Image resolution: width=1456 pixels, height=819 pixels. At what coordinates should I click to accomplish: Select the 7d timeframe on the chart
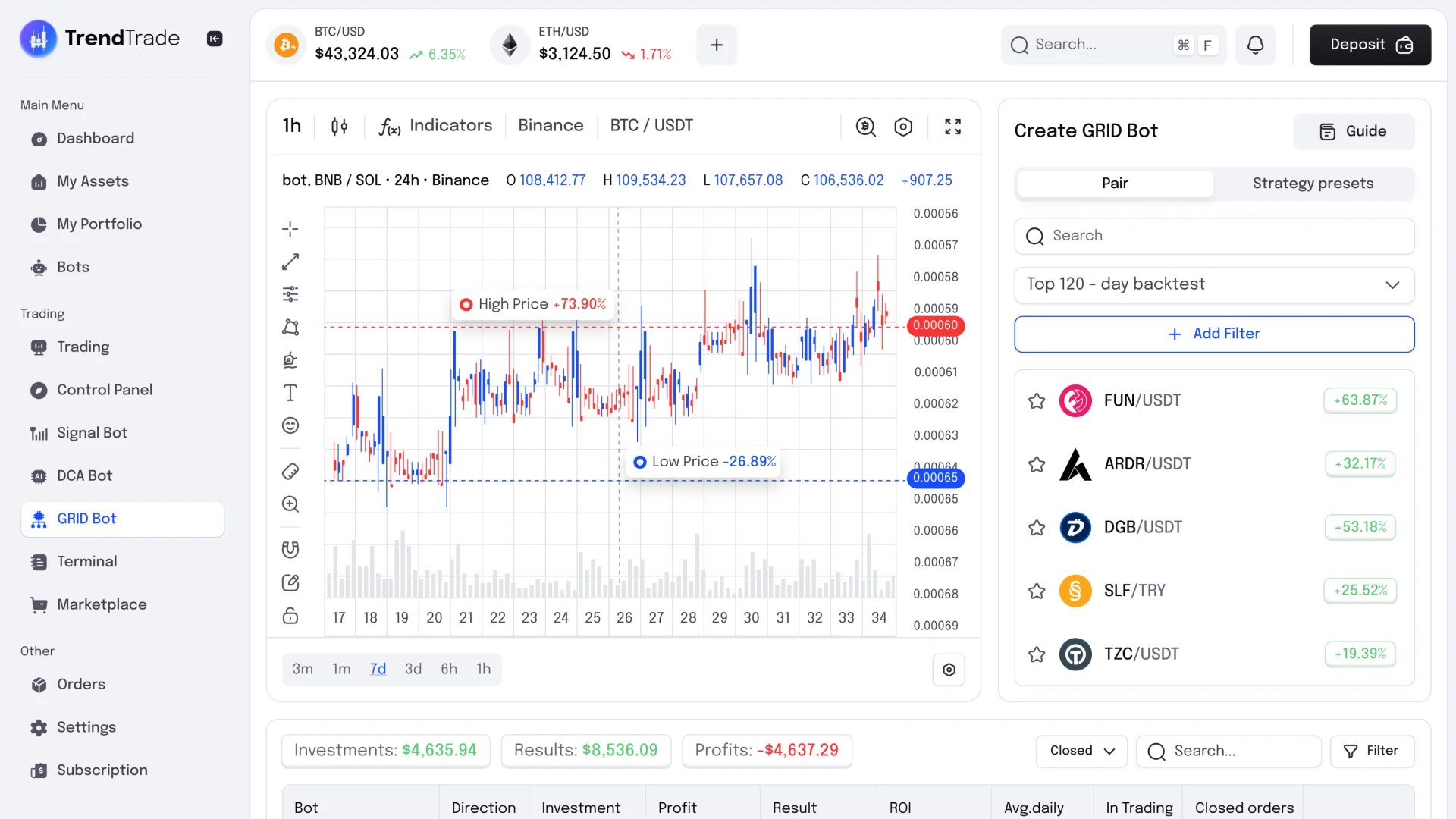pos(378,669)
